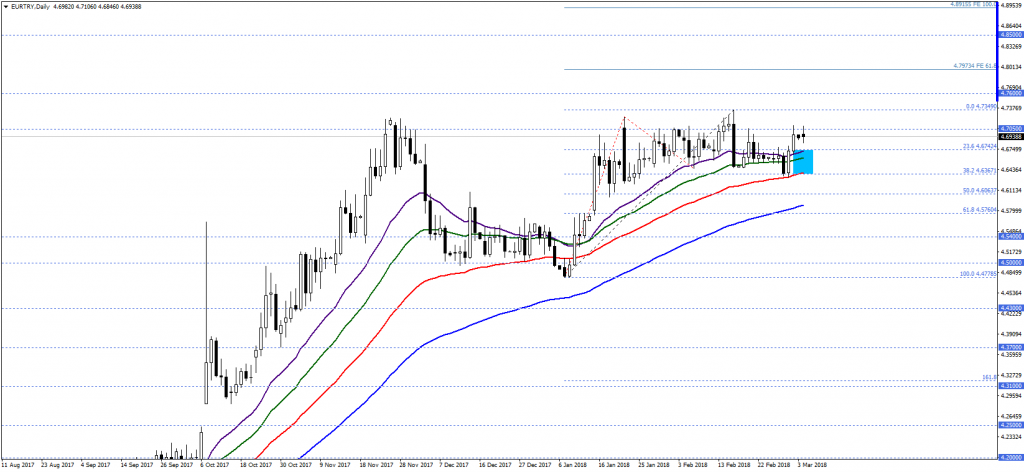Click the 4.86404 price scale value
This screenshot has width=1024, height=472.
click(1011, 25)
